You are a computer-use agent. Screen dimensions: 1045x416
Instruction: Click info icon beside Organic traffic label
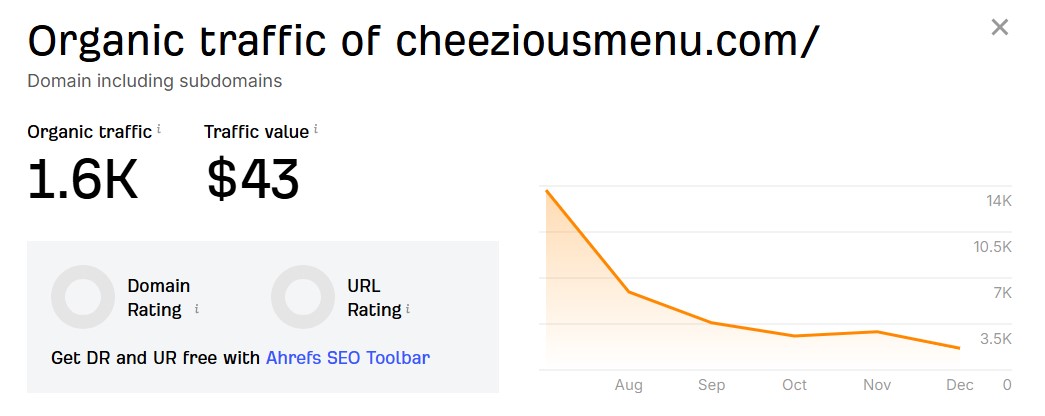click(159, 130)
